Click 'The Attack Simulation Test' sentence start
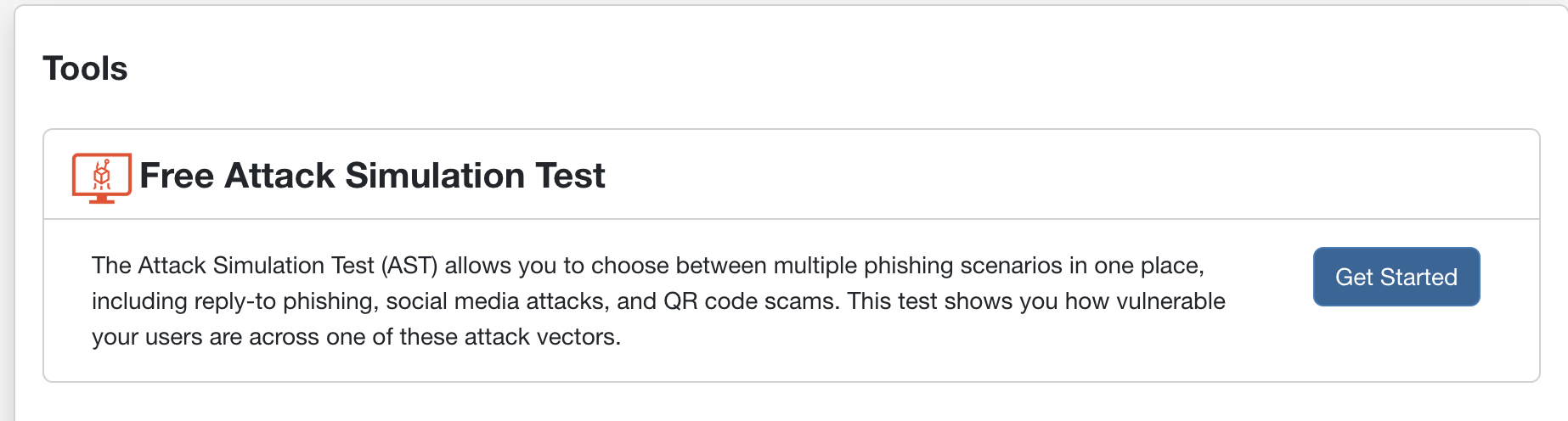The width and height of the screenshot is (1568, 421). coord(233,266)
